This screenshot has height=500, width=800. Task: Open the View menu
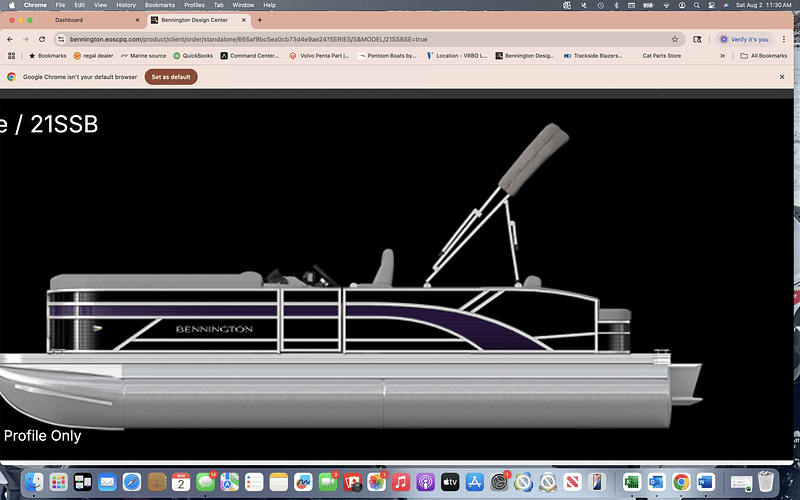coord(101,5)
